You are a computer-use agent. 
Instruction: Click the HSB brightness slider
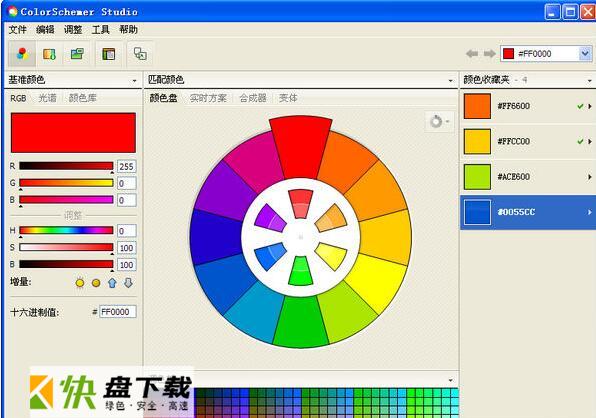pyautogui.click(x=66, y=264)
